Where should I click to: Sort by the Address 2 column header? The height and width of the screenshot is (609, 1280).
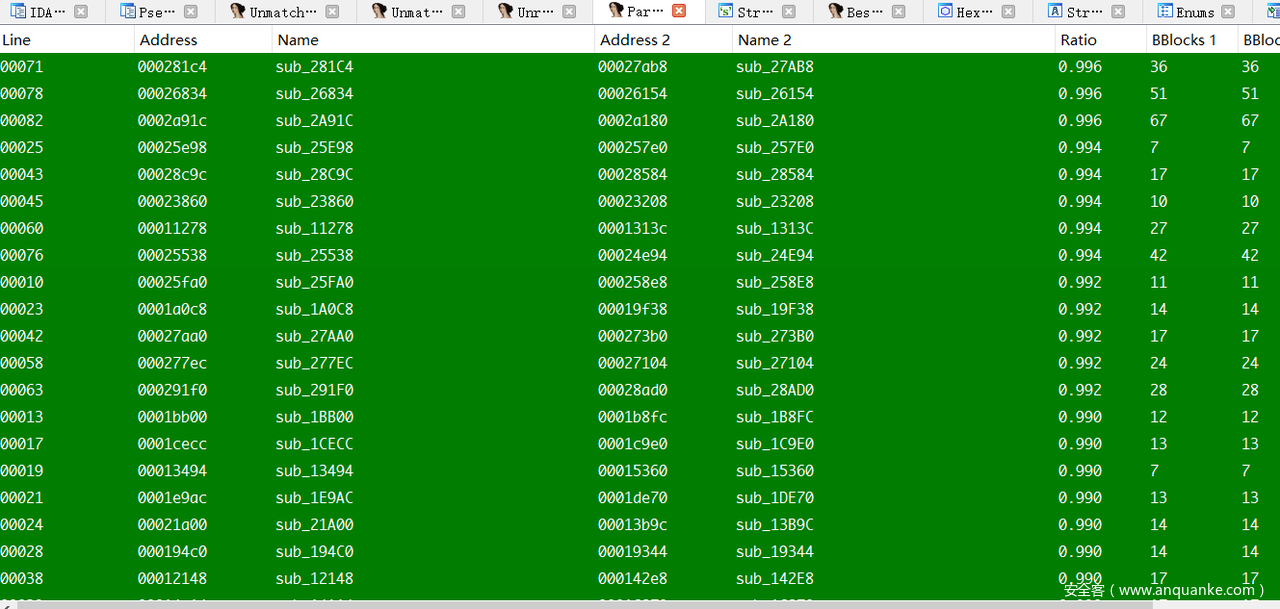click(634, 40)
